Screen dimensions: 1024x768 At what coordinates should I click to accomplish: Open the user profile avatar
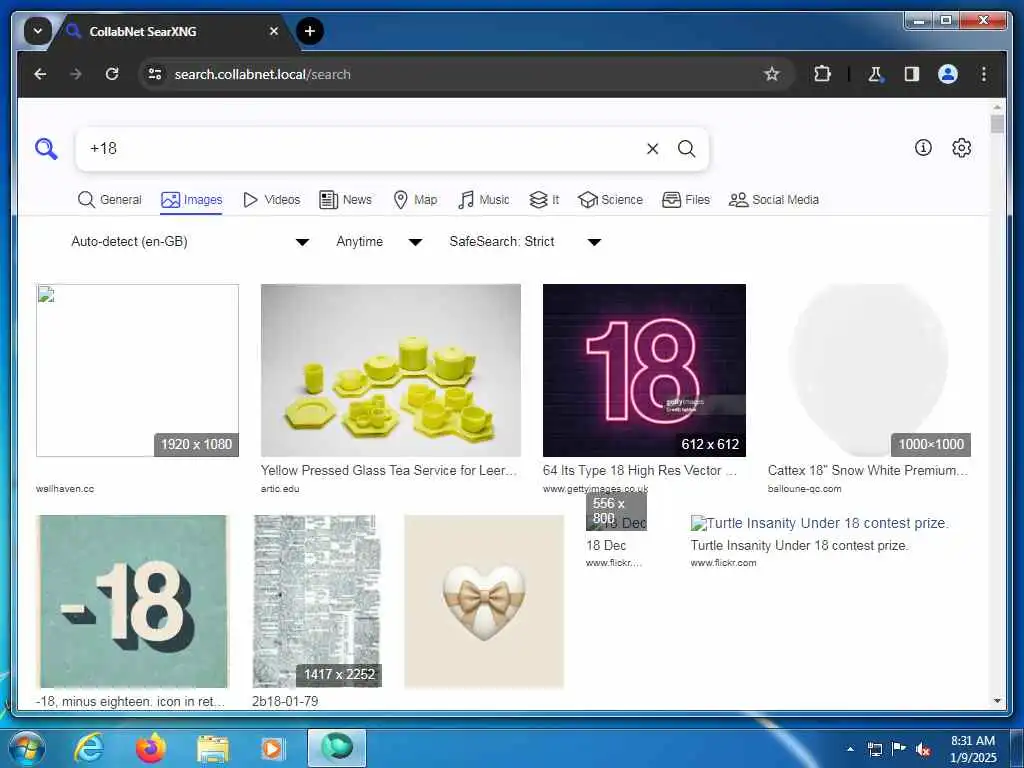(948, 74)
